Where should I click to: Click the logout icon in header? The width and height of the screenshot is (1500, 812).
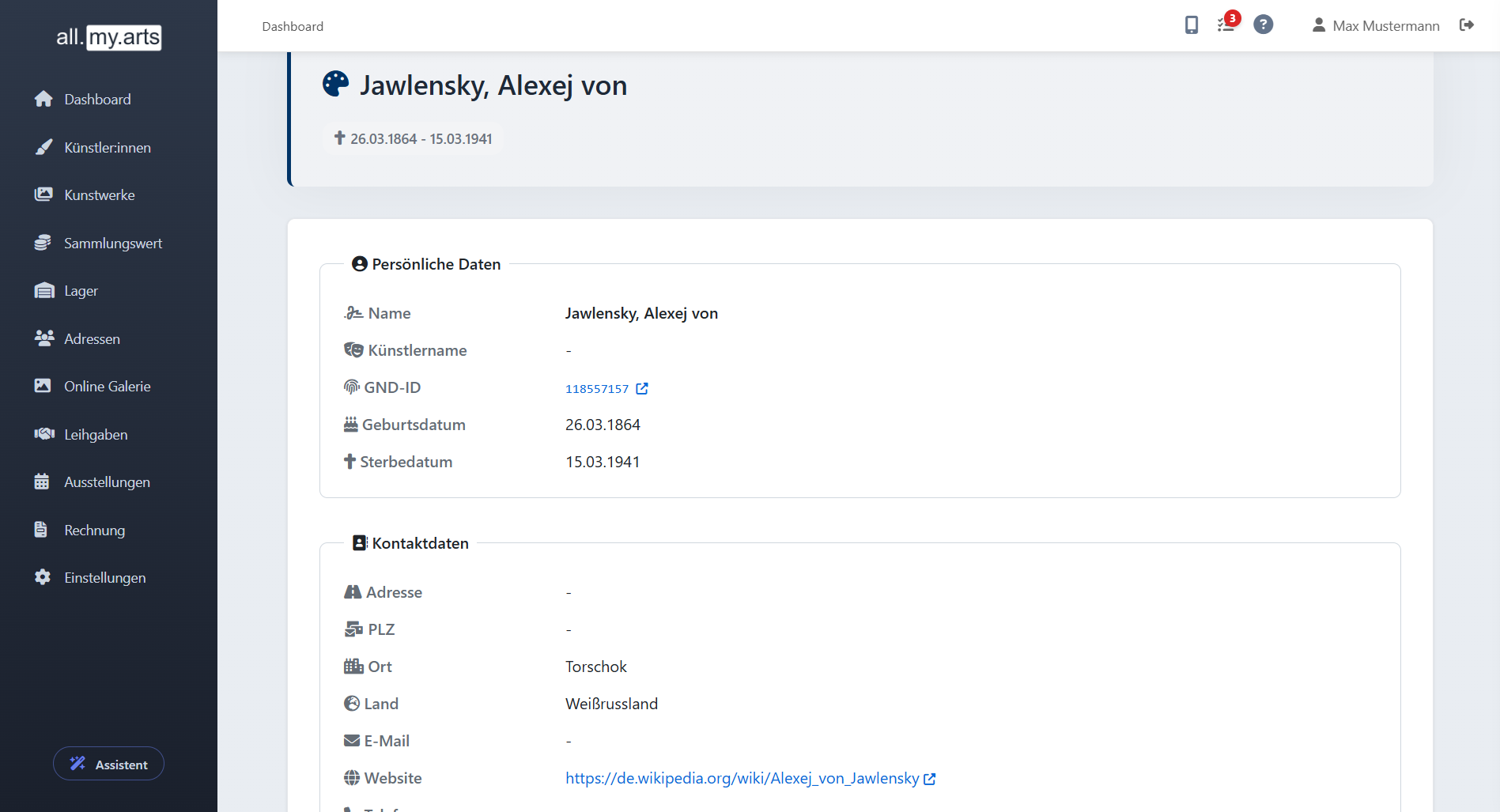coord(1467,25)
